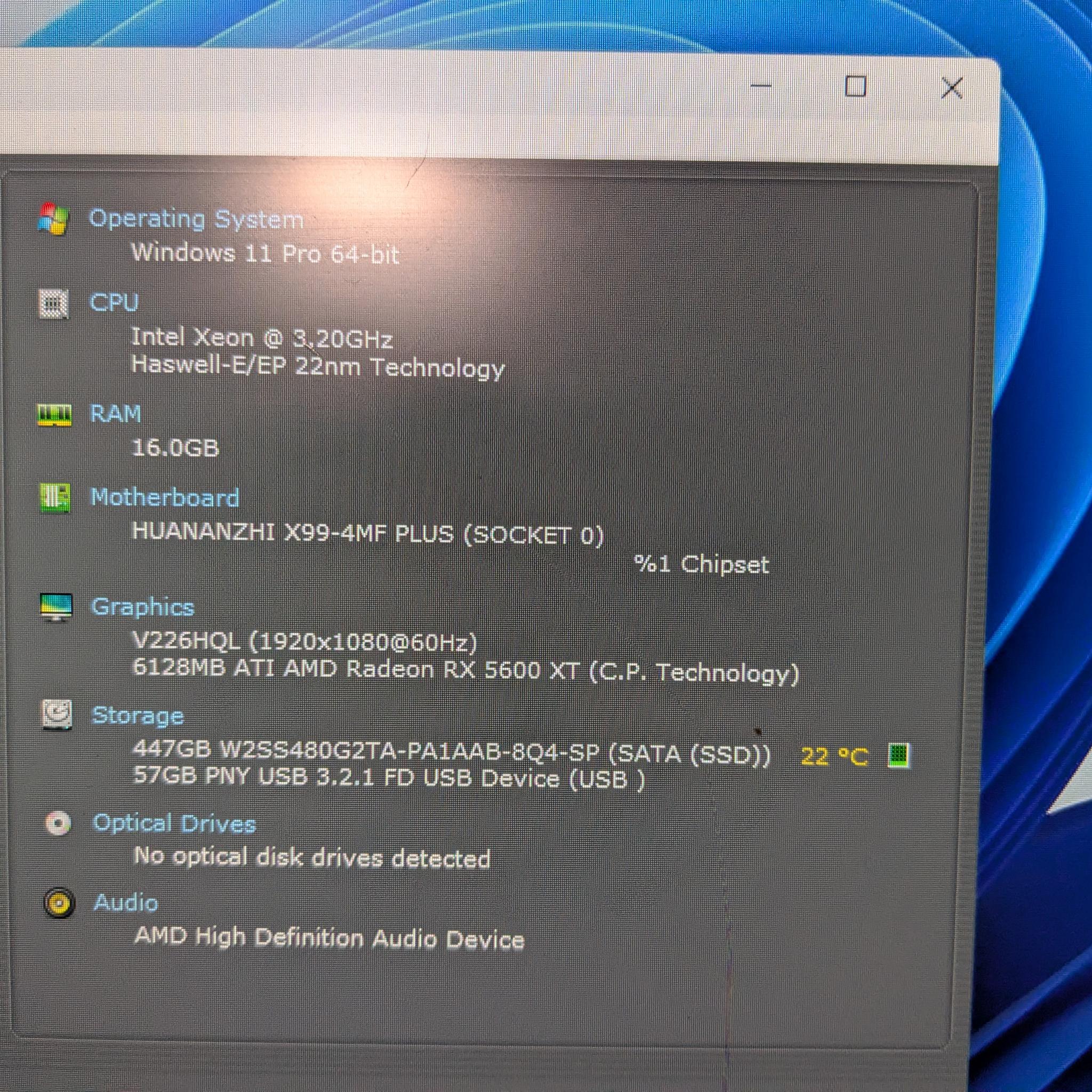
Task: Click the green SSD temperature status indicator
Action: click(898, 756)
